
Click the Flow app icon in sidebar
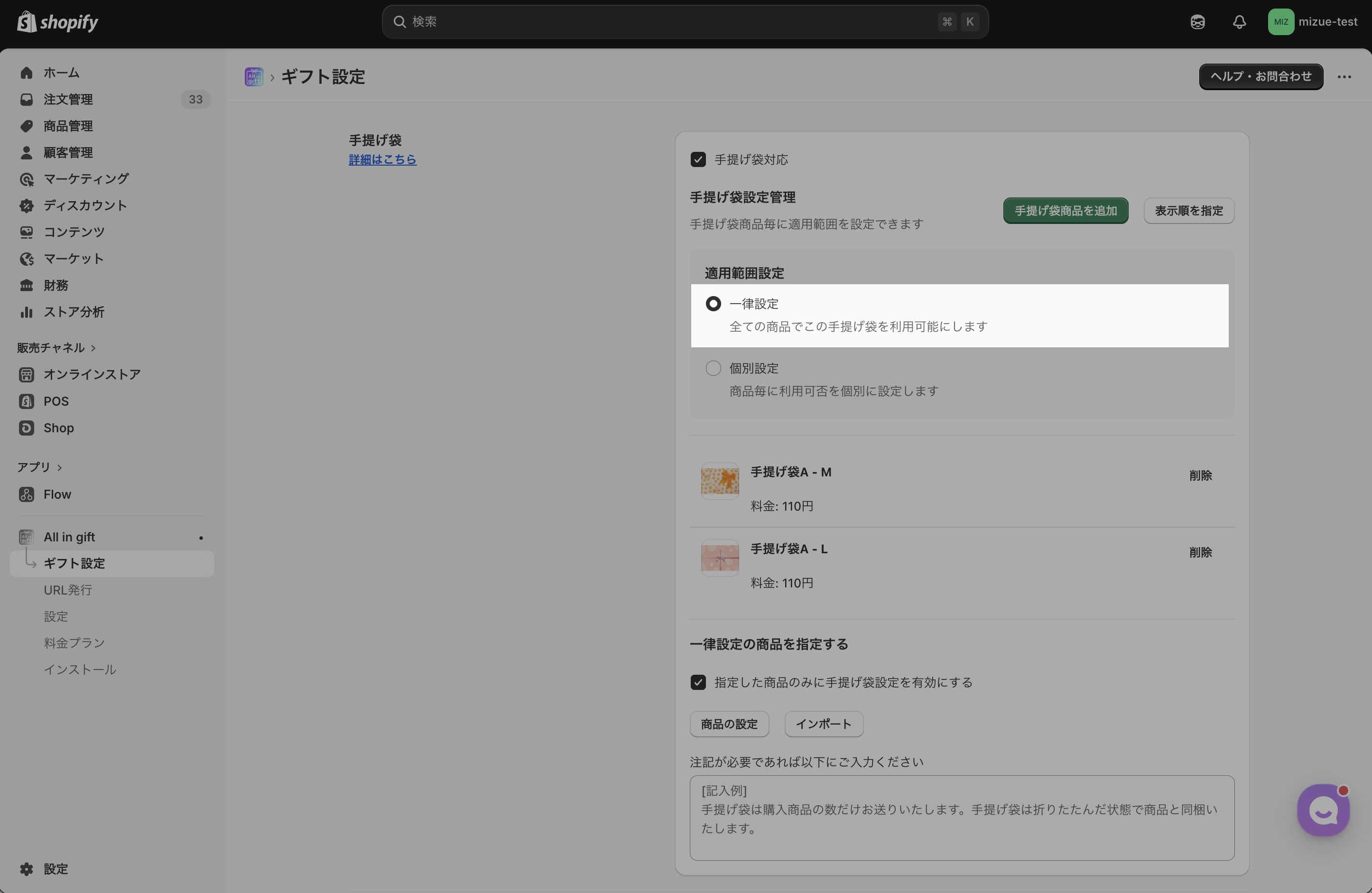pos(27,494)
